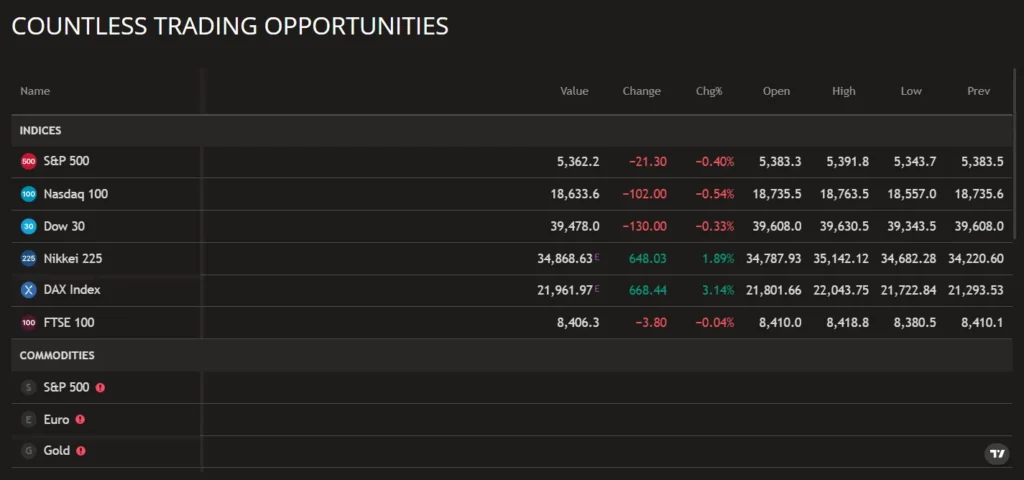The width and height of the screenshot is (1024, 480).
Task: Click the Nasdaq 100 symbol icon
Action: click(28, 194)
